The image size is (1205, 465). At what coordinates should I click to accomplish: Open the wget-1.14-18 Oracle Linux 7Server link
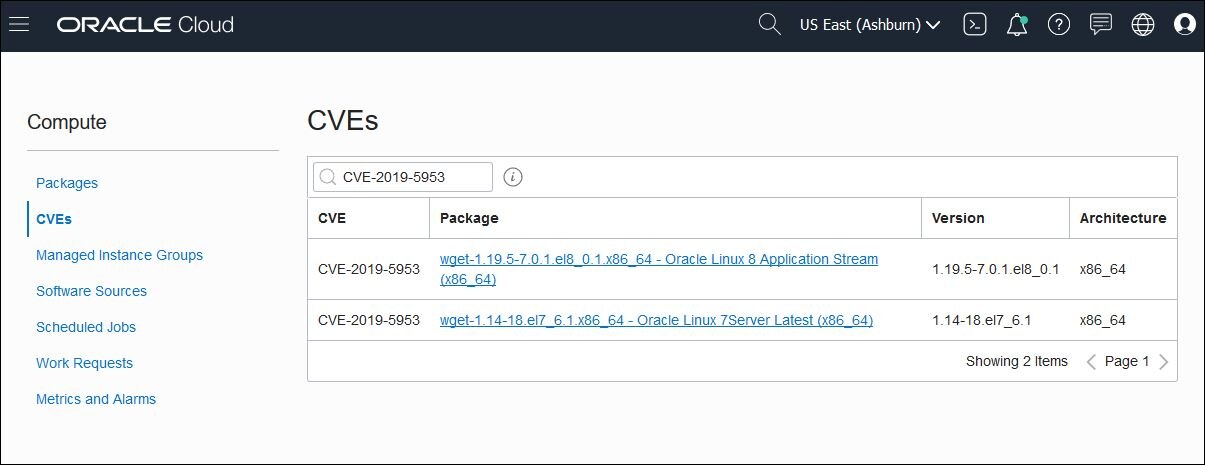(x=656, y=320)
